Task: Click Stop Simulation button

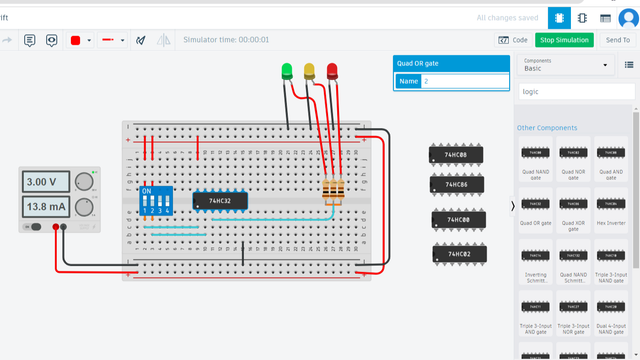Action: pyautogui.click(x=564, y=40)
